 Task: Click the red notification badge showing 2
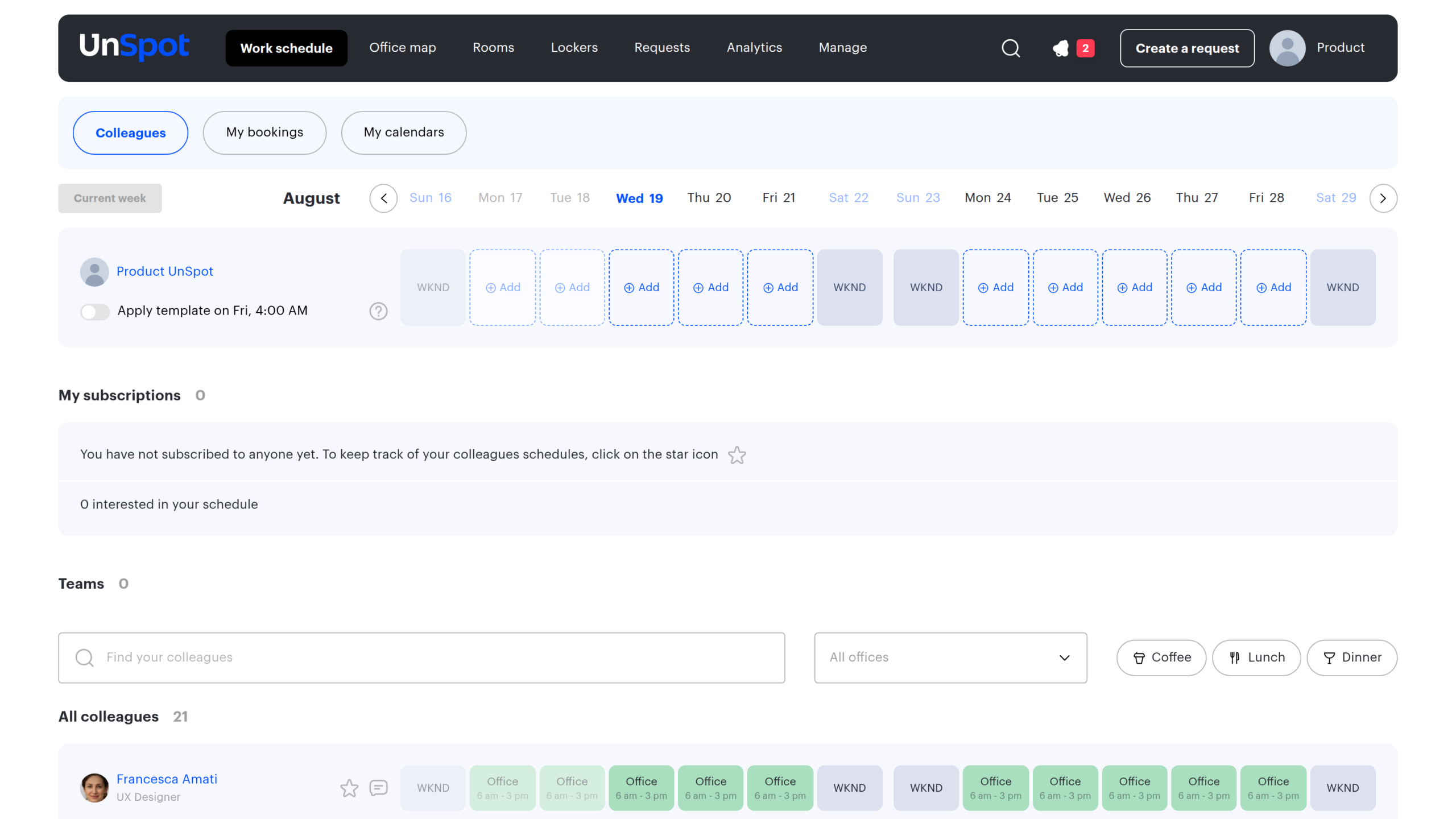coord(1085,48)
